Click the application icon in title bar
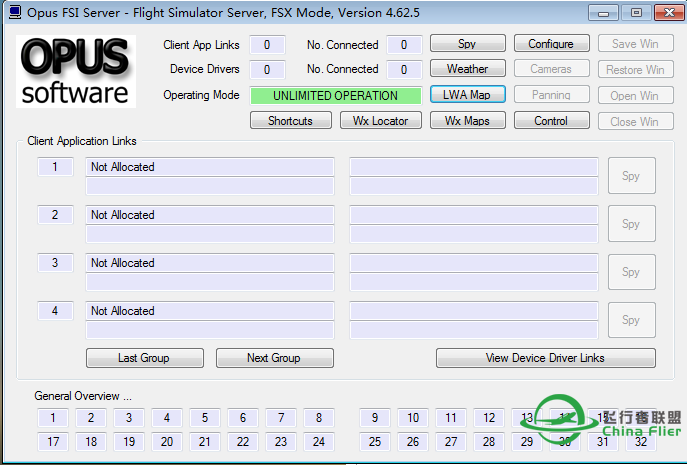Screen dimensions: 687x465 [15, 12]
